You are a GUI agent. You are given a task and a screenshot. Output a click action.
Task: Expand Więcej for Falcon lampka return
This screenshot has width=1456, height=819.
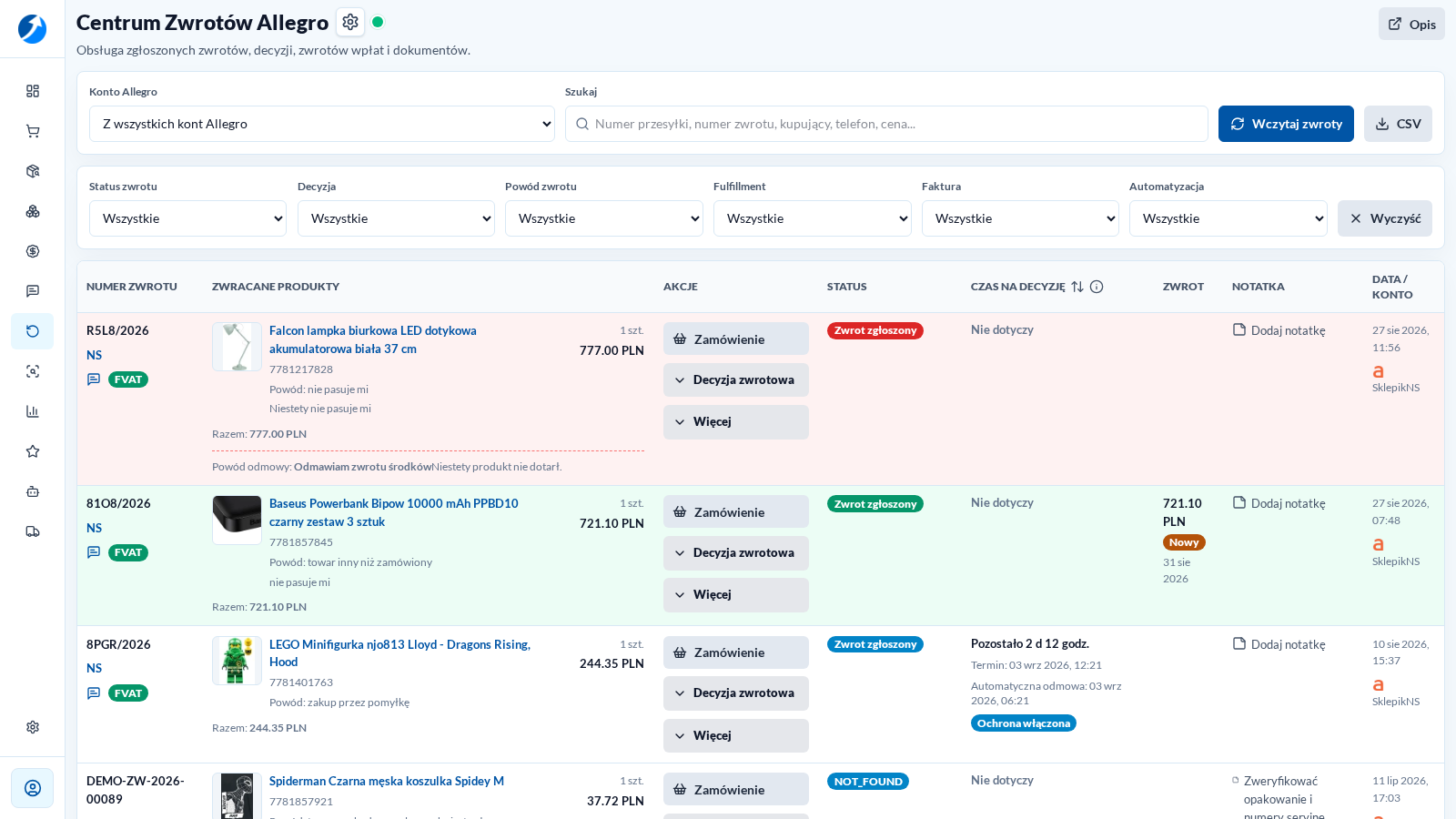coord(736,422)
